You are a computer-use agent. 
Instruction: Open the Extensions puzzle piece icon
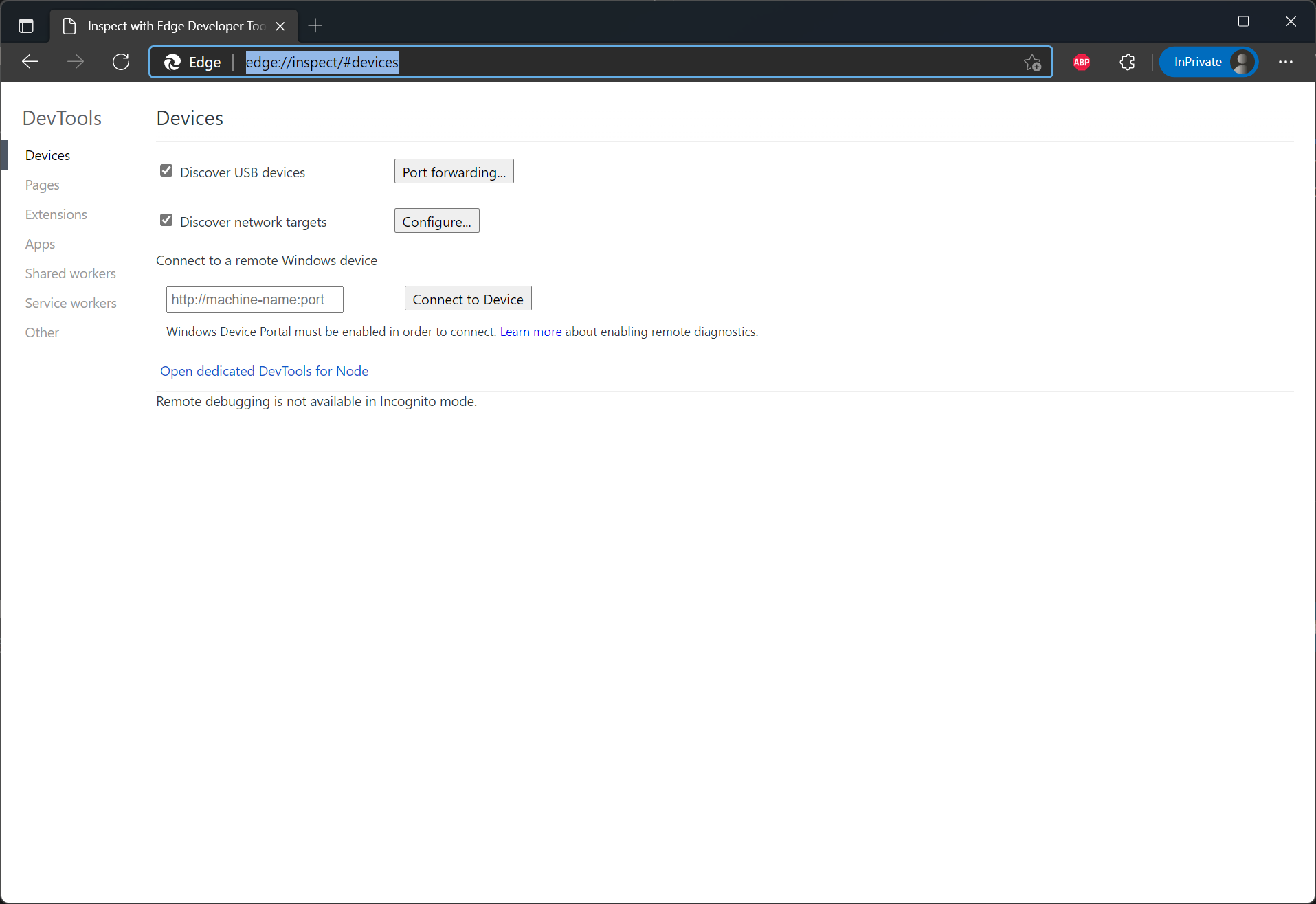[1127, 62]
